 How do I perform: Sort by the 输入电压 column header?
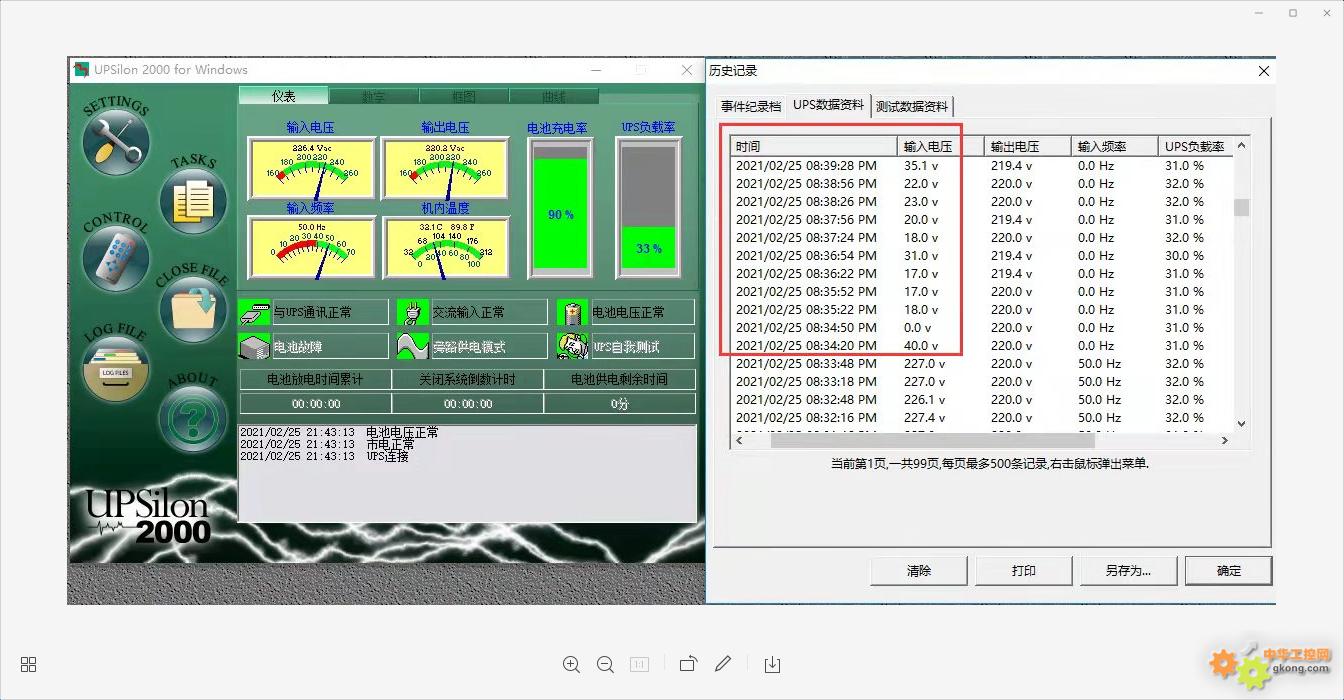click(940, 146)
